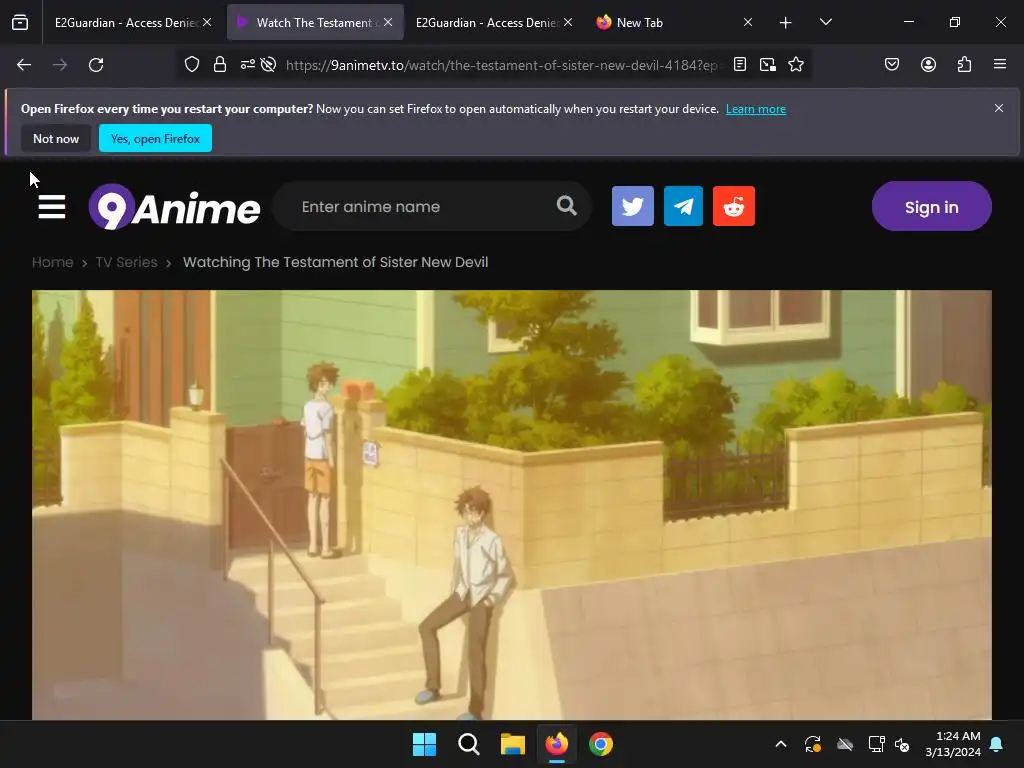The image size is (1024, 768).
Task: Go to TV Series breadcrumb link
Action: point(127,262)
